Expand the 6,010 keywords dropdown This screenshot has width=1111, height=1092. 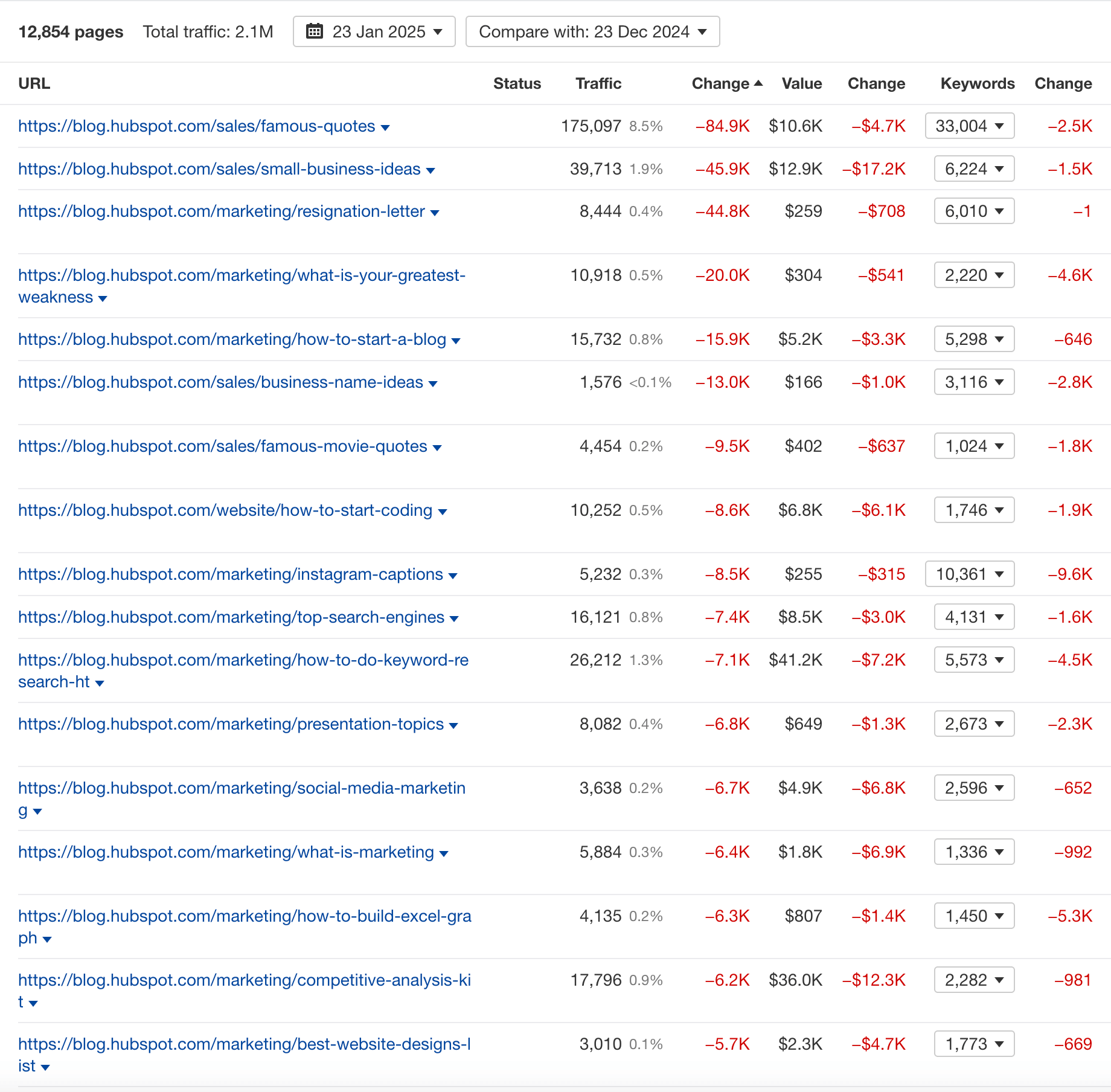974,211
